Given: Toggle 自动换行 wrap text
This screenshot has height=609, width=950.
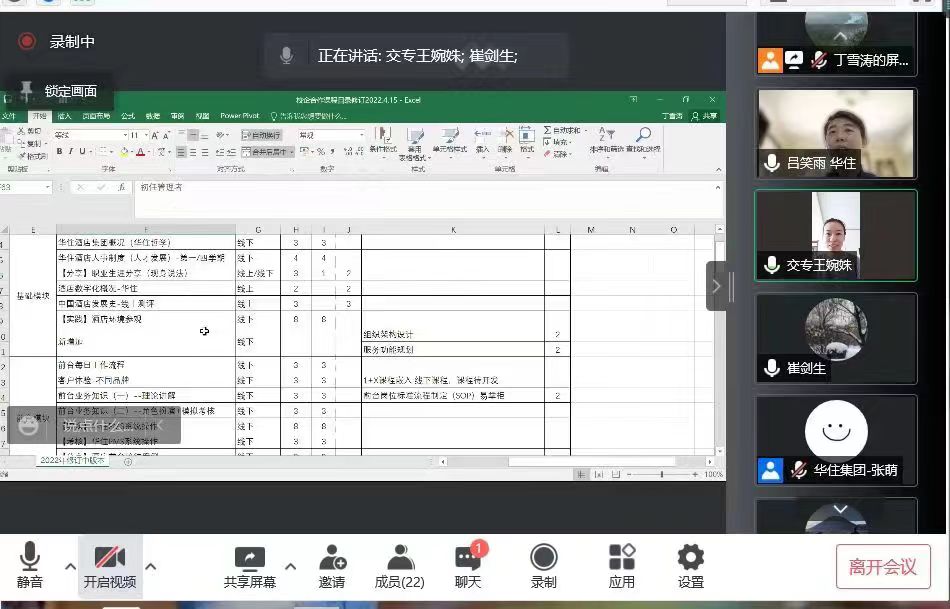Looking at the screenshot, I should 261,135.
